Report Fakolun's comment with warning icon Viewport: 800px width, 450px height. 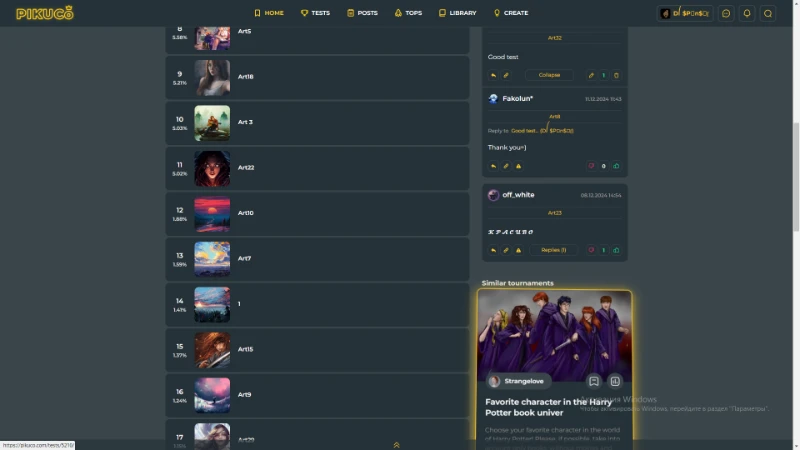518,166
